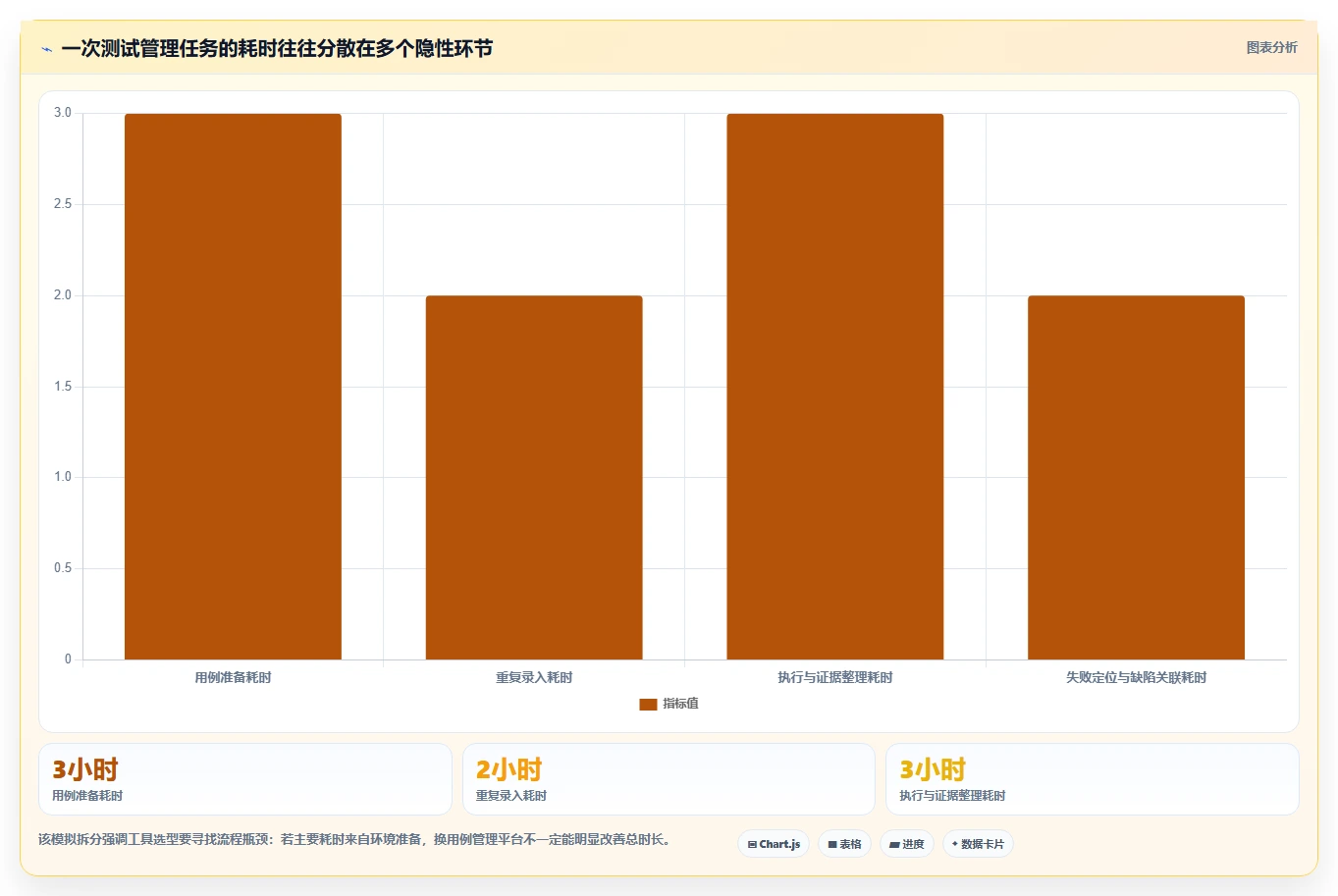Image resolution: width=1338 pixels, height=896 pixels.
Task: Open the 图表分析 label in header
Action: pos(1271,47)
